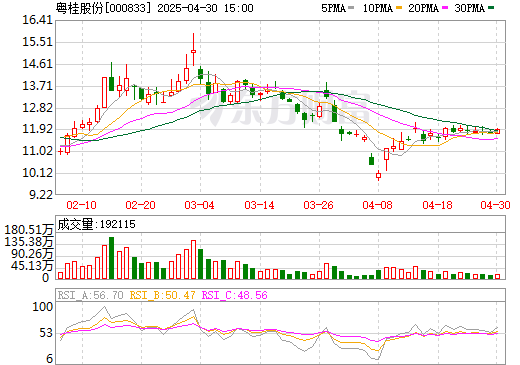This screenshot has width=520, height=365.
Task: Click the 04-30 date axis label
Action: pos(496,205)
